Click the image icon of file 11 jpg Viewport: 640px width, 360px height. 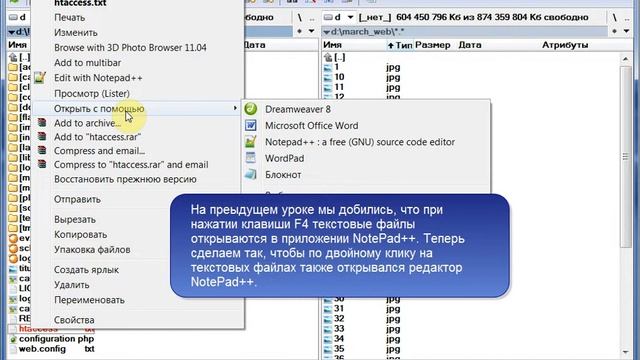[x=328, y=87]
